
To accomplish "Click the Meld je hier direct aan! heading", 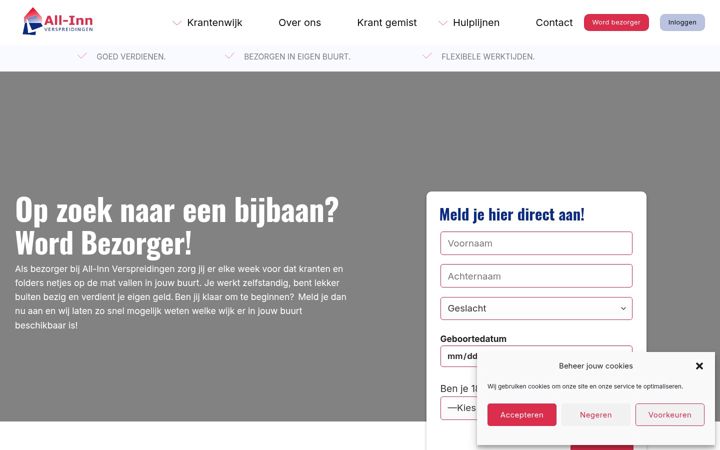I will coord(512,214).
